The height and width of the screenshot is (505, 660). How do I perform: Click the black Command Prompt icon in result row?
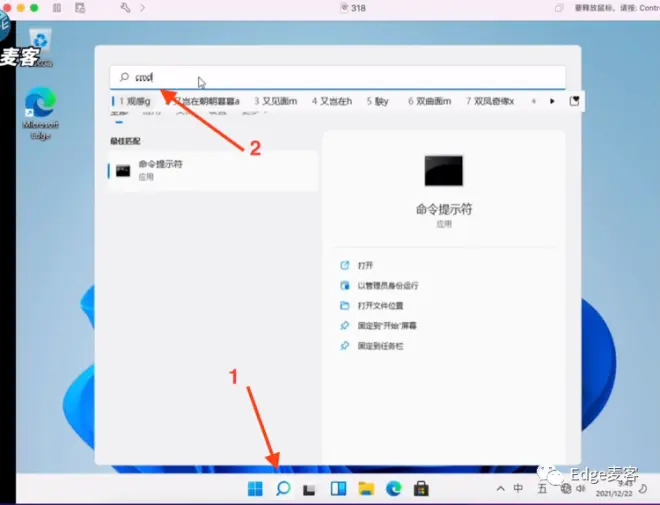pyautogui.click(x=123, y=170)
